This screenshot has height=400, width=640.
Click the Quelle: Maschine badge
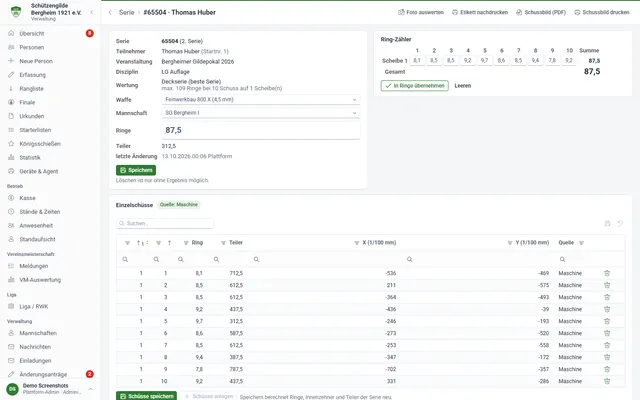pos(179,204)
